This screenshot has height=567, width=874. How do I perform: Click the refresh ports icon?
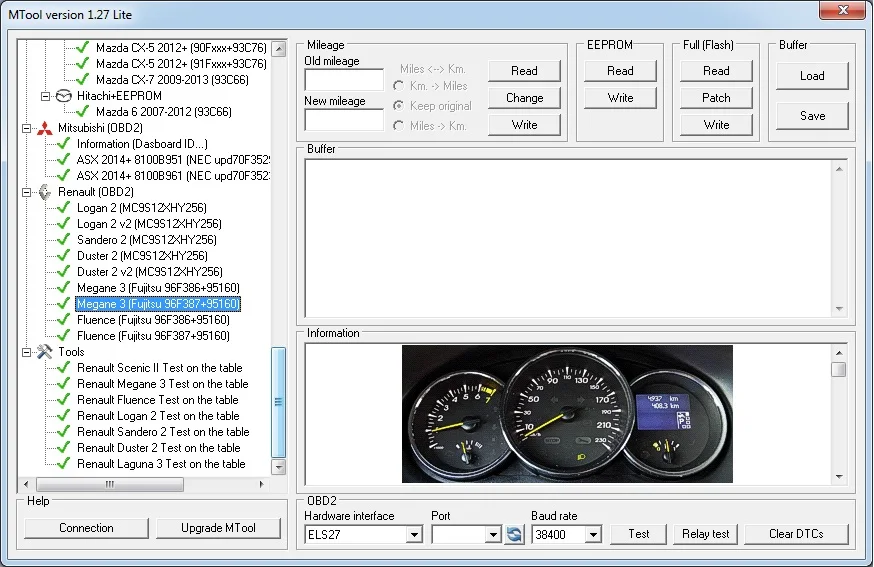(x=514, y=535)
